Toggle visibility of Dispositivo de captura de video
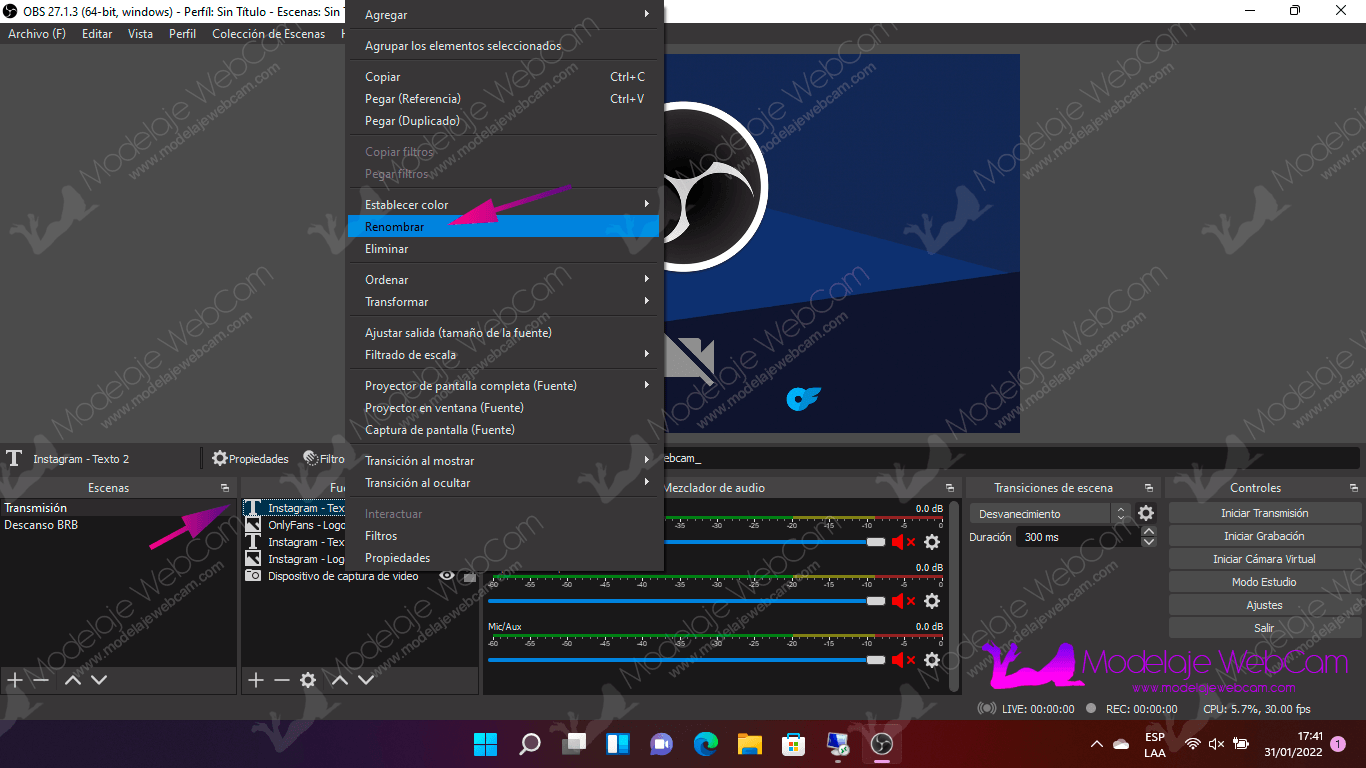Viewport: 1366px width, 768px height. 447,576
